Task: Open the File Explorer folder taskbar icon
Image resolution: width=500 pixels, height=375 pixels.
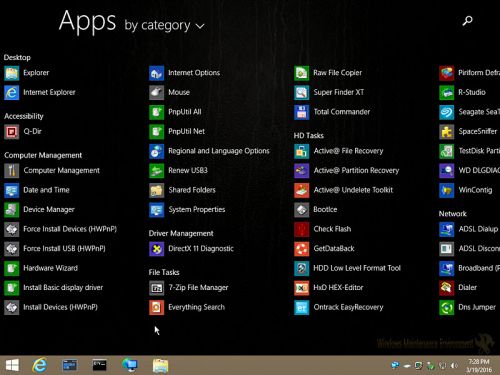Action: point(160,365)
